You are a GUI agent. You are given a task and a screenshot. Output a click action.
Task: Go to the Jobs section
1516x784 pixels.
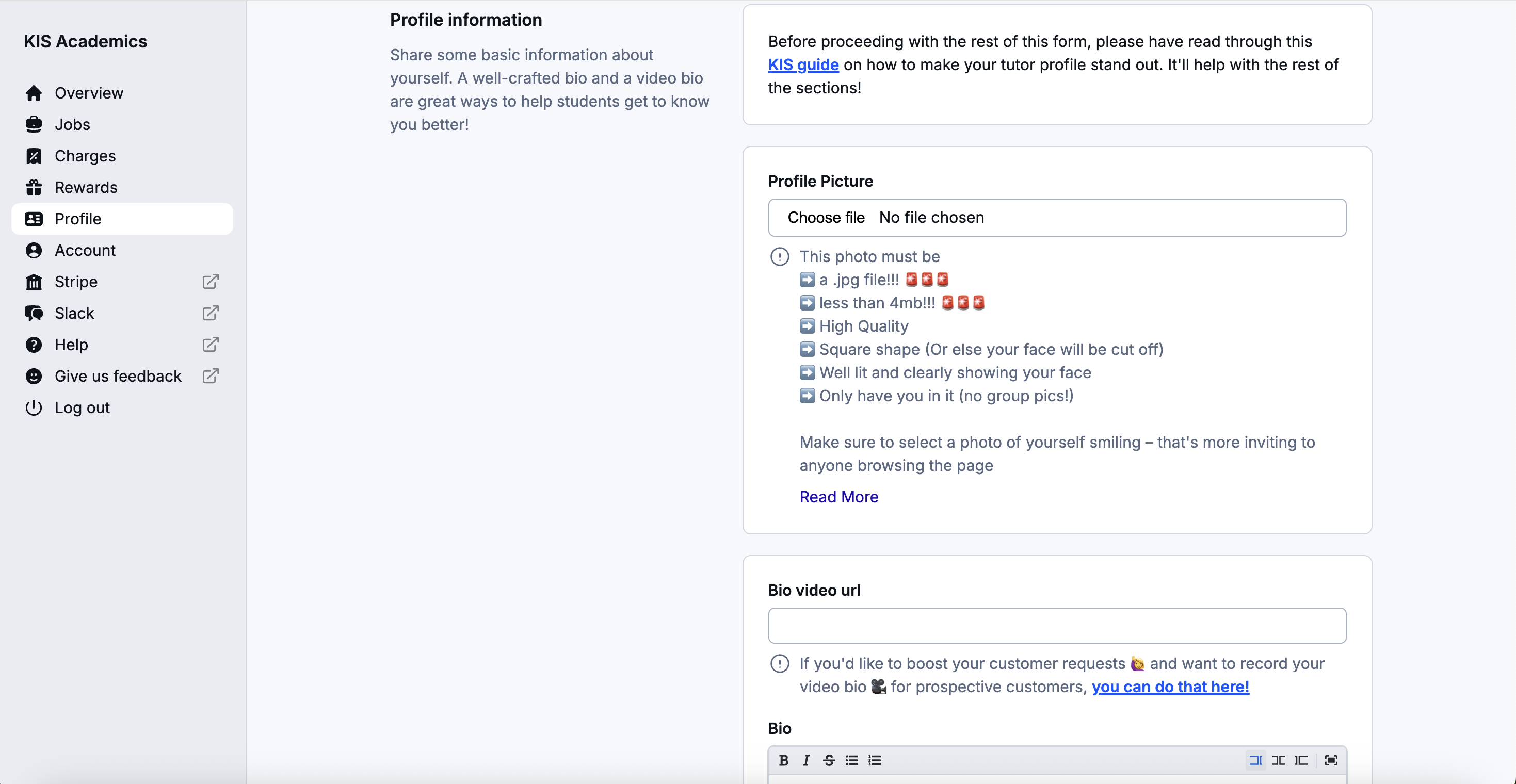pos(72,125)
